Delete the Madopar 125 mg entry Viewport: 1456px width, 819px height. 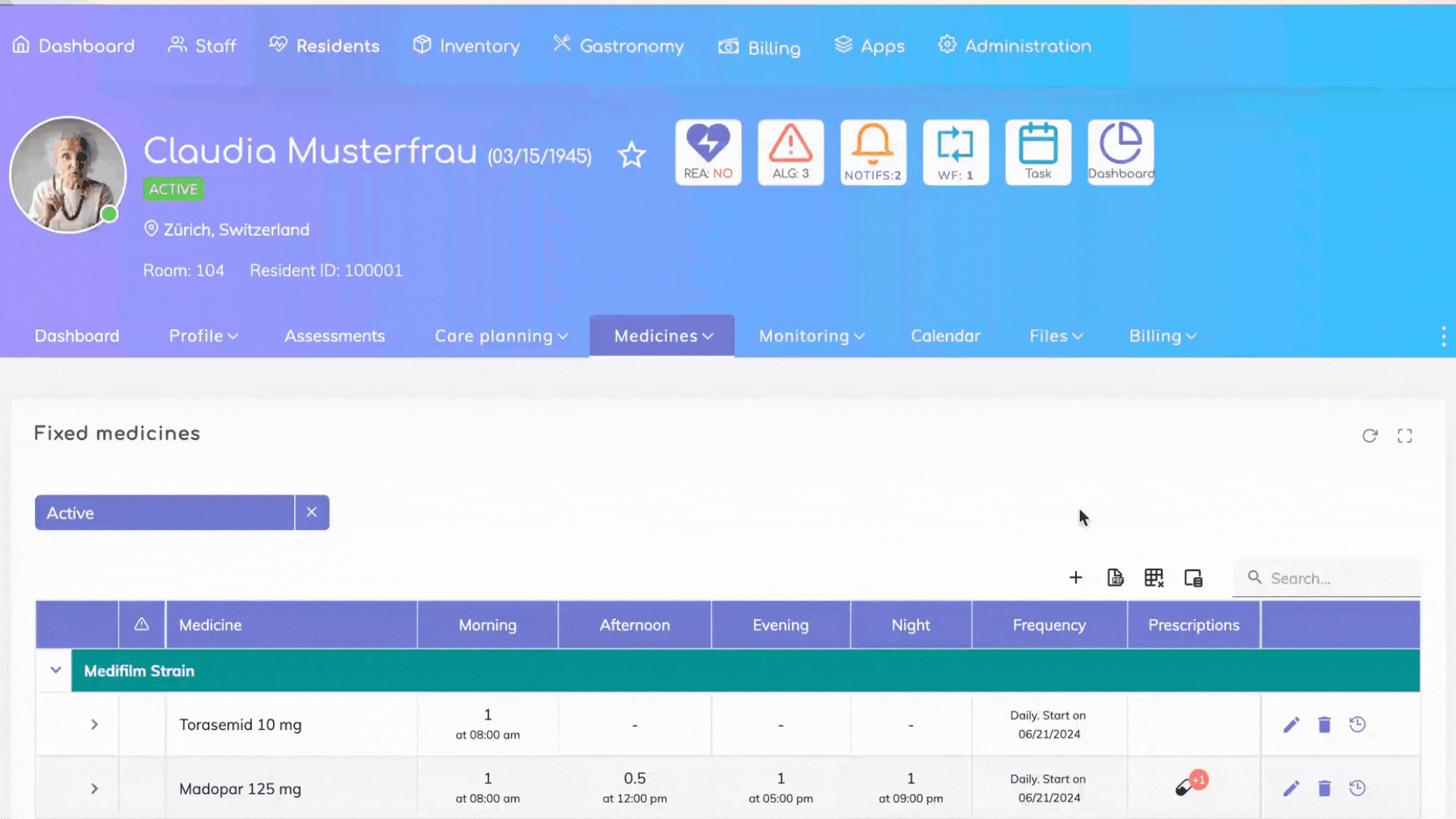click(x=1324, y=789)
